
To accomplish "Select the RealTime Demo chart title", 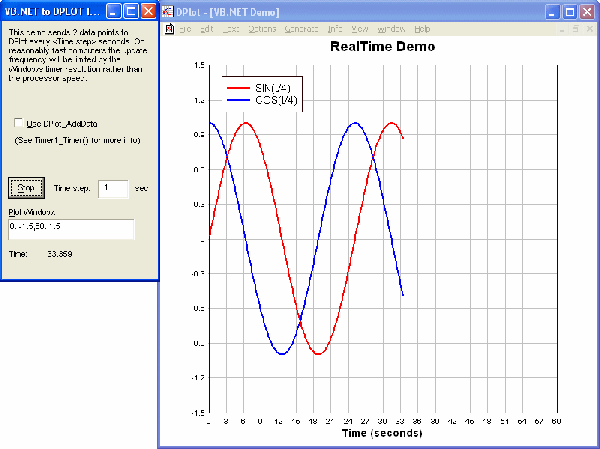I will [384, 47].
